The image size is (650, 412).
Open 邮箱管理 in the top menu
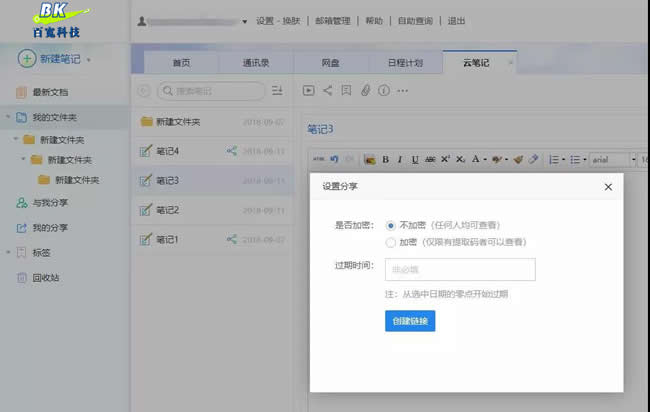coord(333,21)
